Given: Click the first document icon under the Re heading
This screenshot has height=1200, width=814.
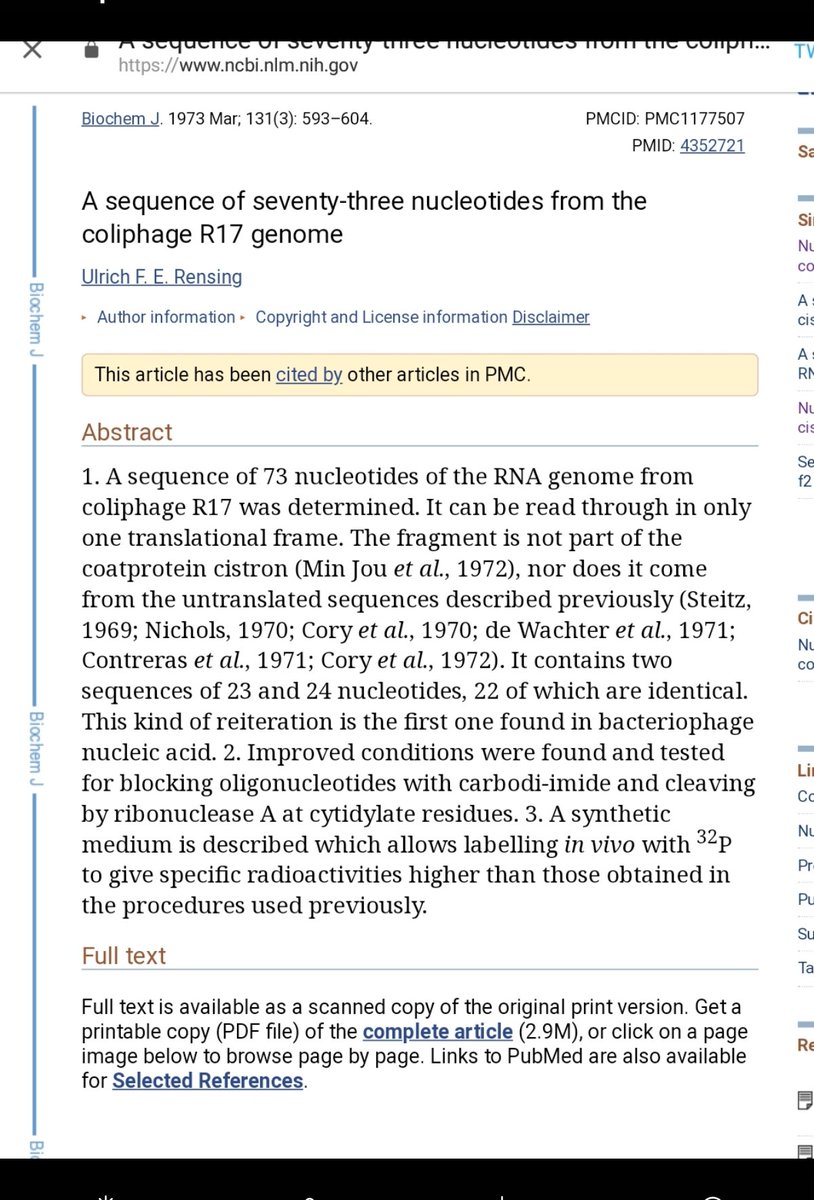Looking at the screenshot, I should pos(805,1101).
